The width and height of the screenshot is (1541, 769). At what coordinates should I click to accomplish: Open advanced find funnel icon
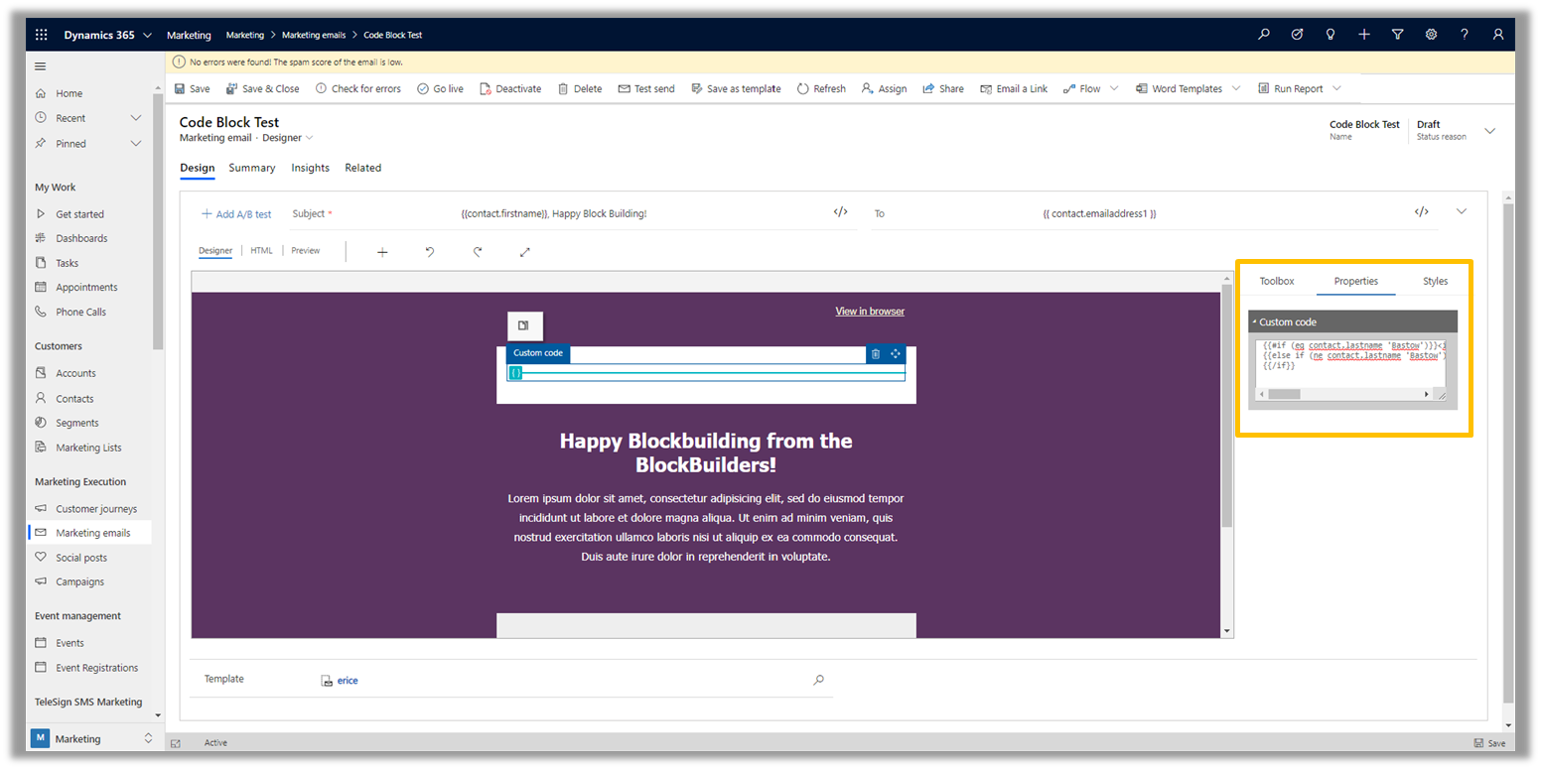click(1397, 34)
